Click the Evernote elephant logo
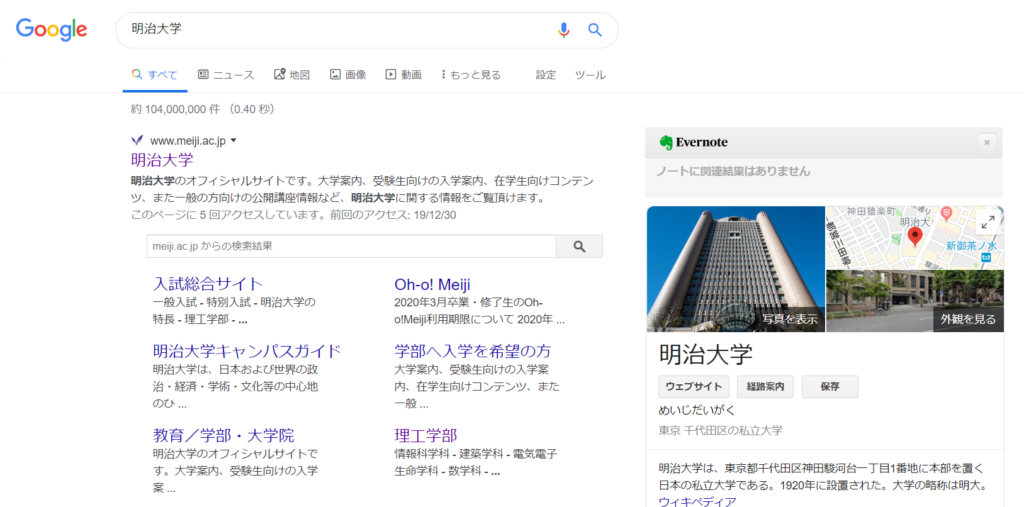This screenshot has width=1024, height=507. click(x=665, y=142)
